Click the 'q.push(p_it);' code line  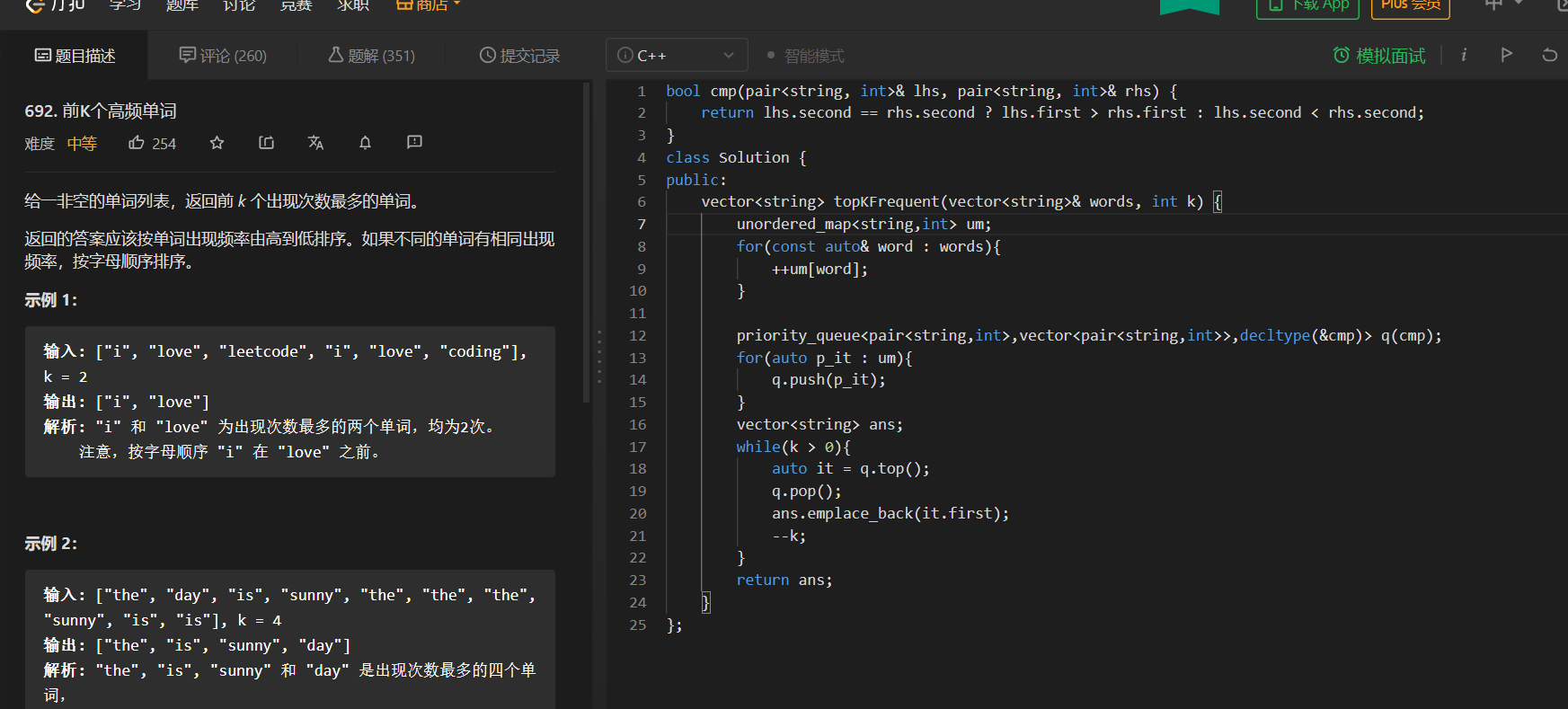pyautogui.click(x=828, y=379)
